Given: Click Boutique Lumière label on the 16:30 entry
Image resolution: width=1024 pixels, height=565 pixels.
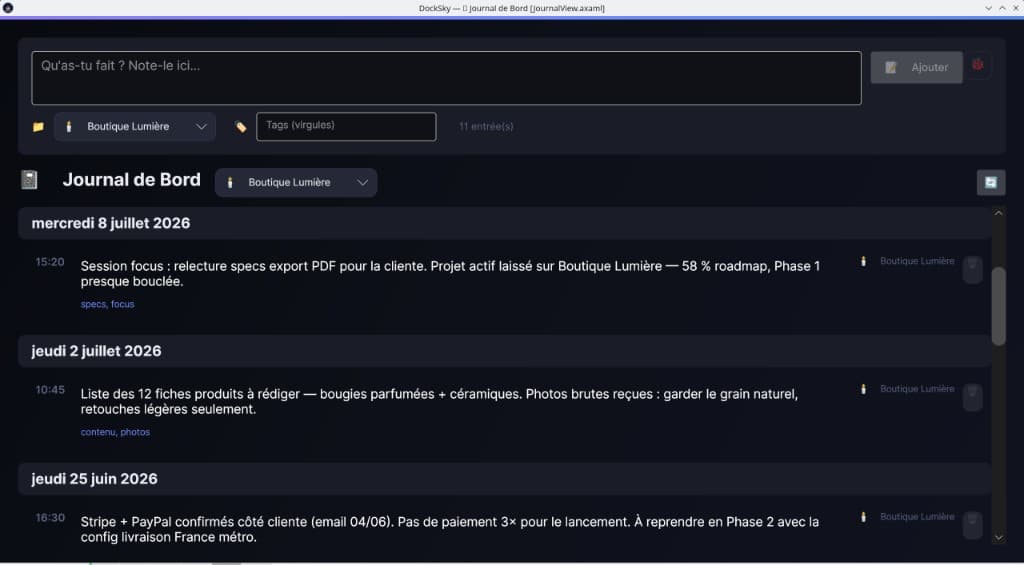Looking at the screenshot, I should [917, 517].
